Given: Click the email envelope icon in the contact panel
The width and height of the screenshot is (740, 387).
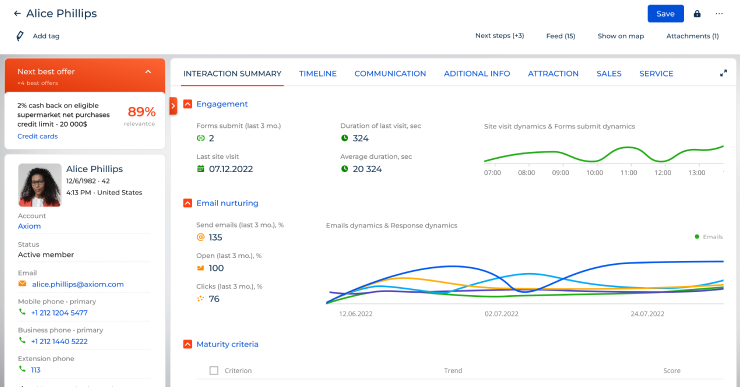Looking at the screenshot, I should coord(22,284).
